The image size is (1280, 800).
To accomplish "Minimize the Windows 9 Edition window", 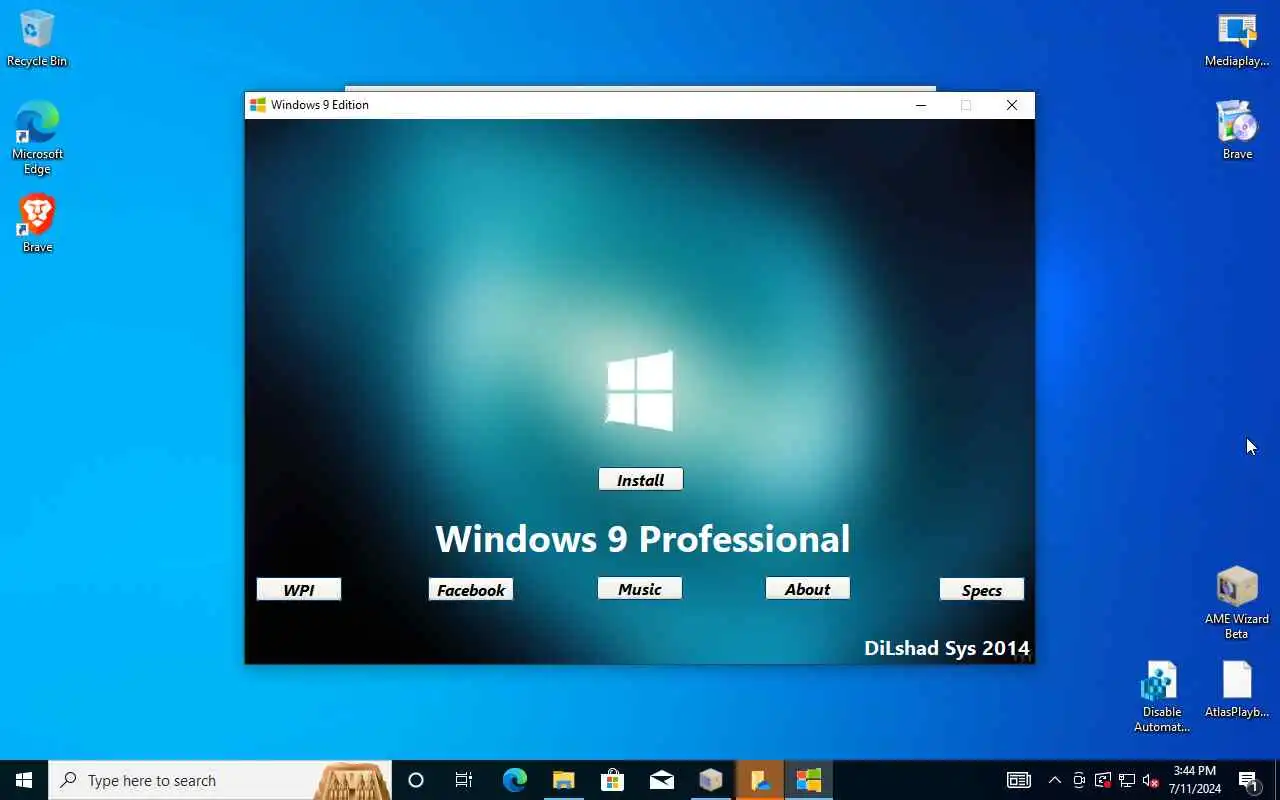I will point(920,105).
